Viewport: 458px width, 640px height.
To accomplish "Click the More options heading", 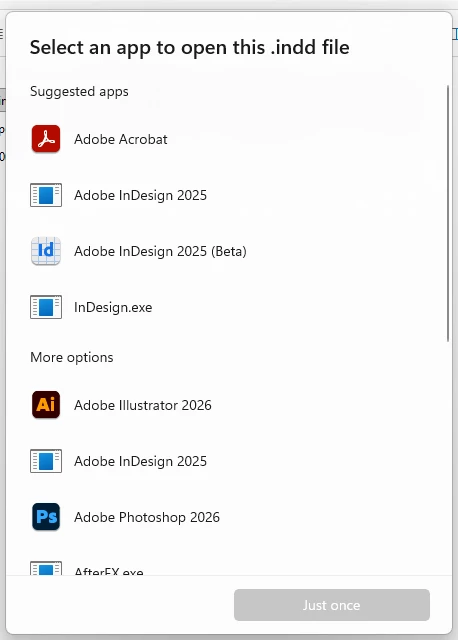I will click(72, 357).
